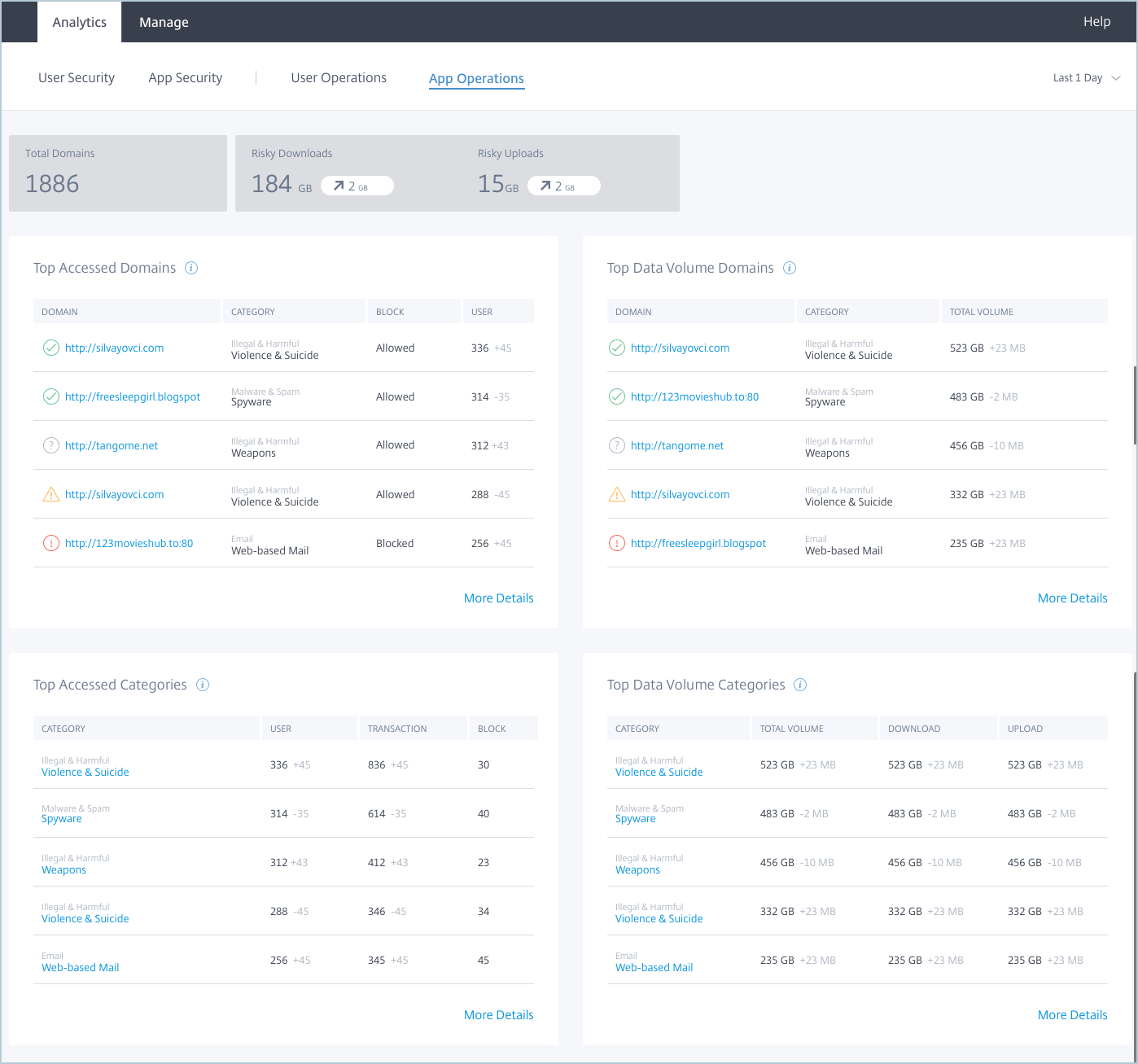Click info icon beside Top Data Volume Domains
The image size is (1138, 1064).
[x=789, y=268]
